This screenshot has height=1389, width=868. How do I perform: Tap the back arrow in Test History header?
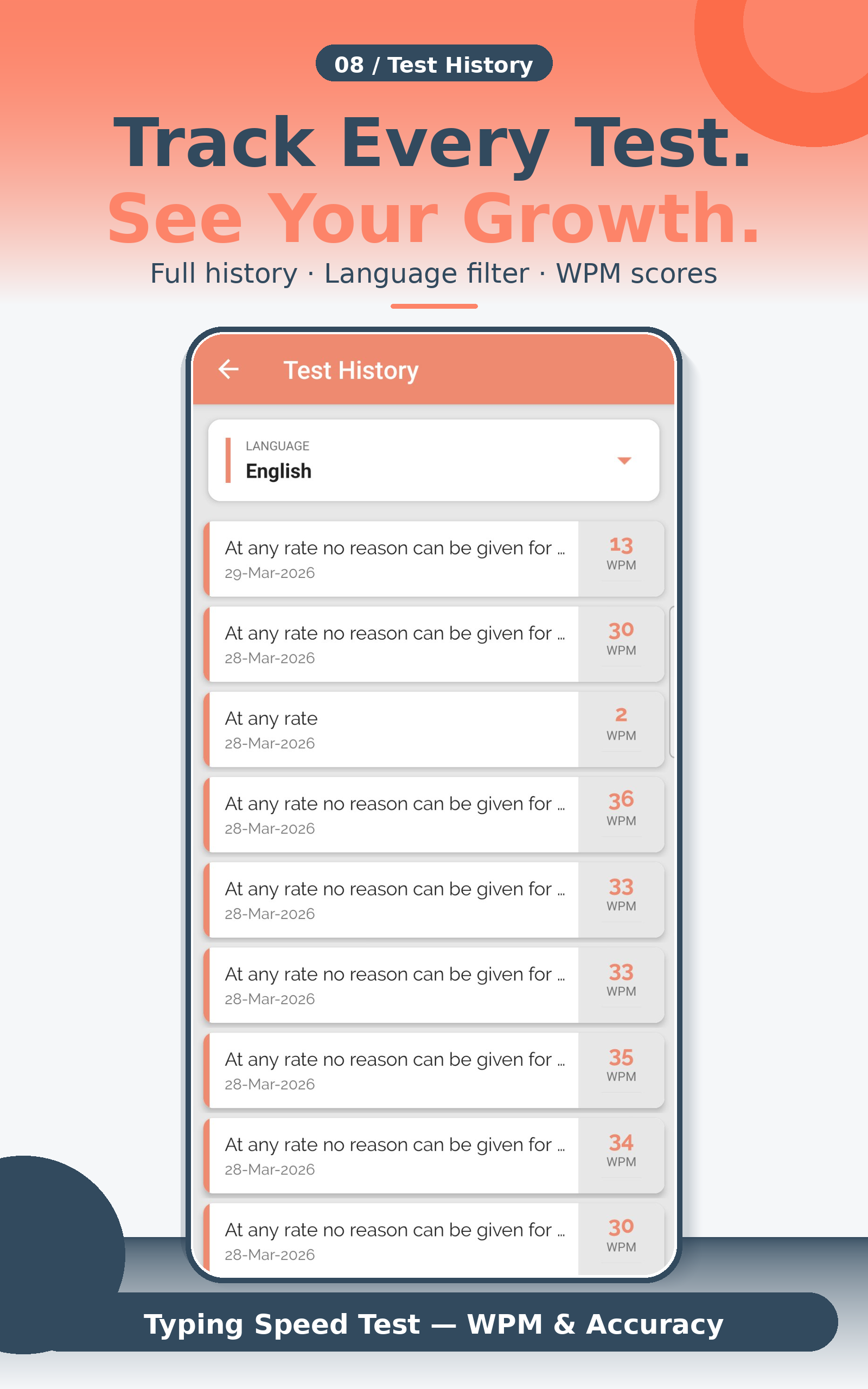pyautogui.click(x=228, y=369)
